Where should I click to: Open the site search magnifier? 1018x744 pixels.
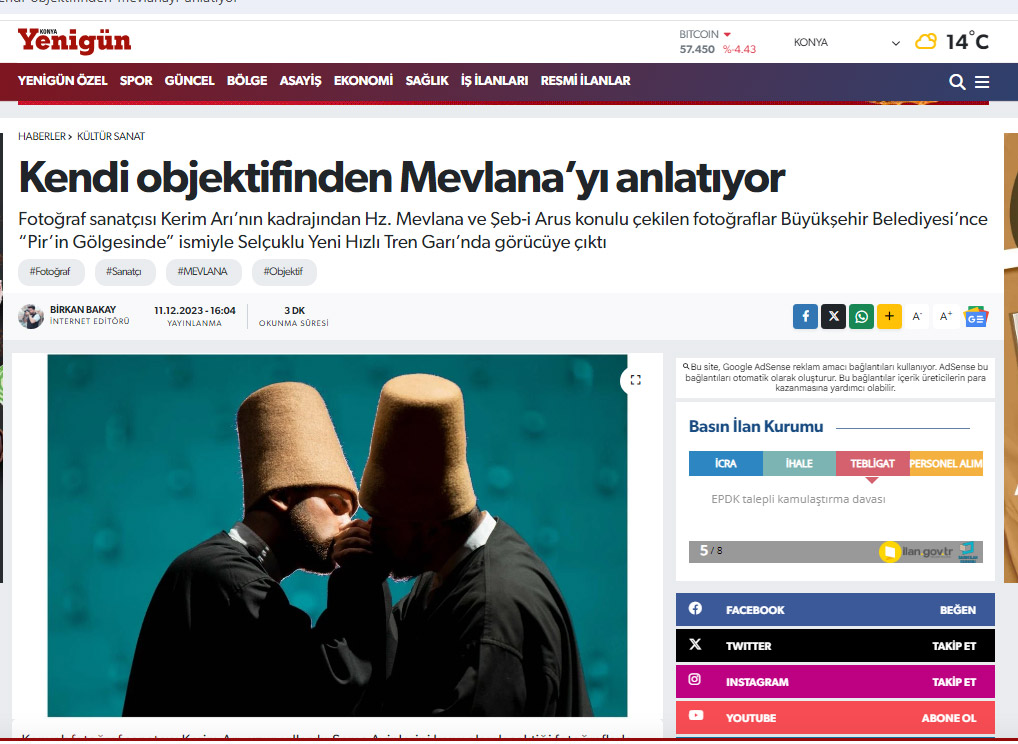click(957, 82)
